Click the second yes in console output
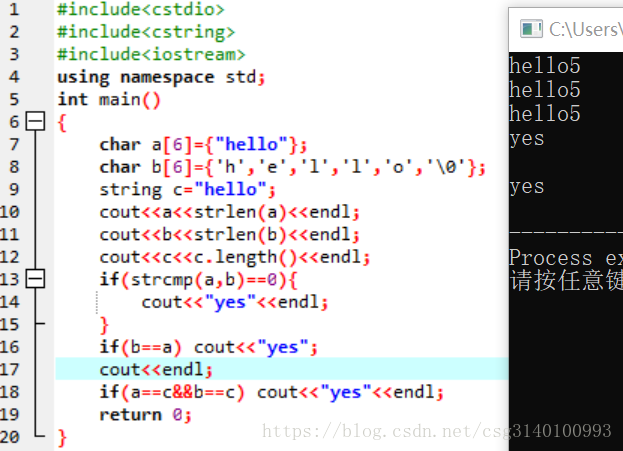 [527, 188]
